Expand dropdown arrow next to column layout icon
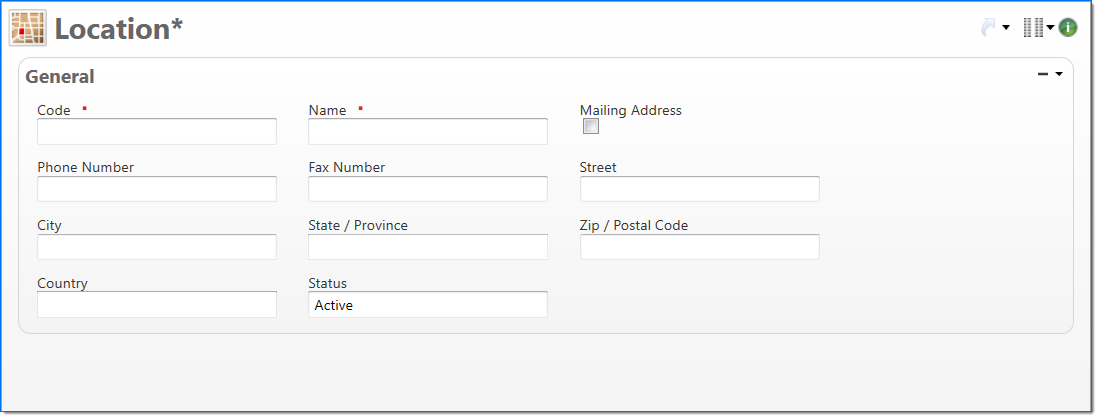 point(1051,28)
